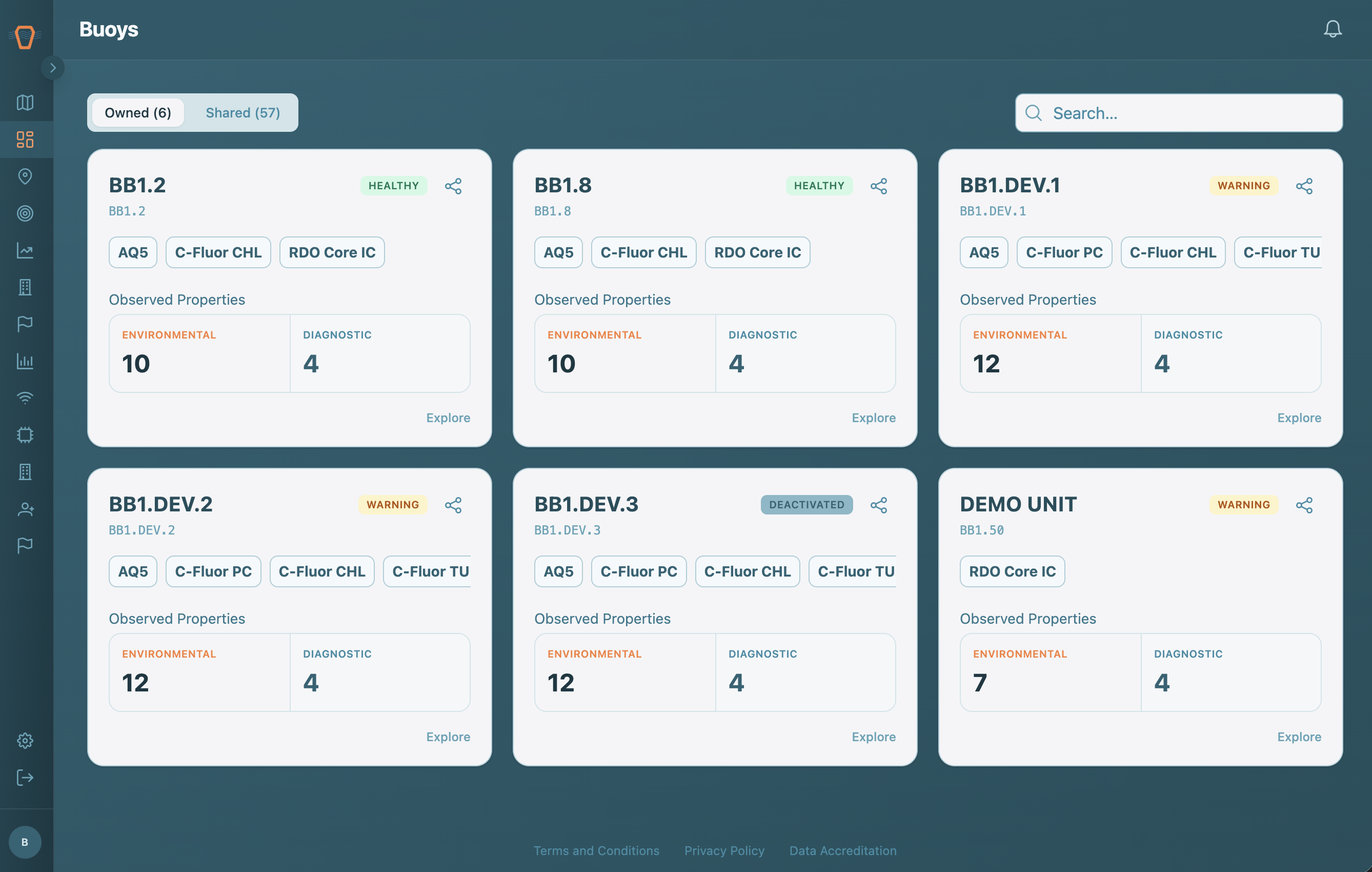Open the notifications bell
Image resolution: width=1372 pixels, height=872 pixels.
tap(1332, 29)
